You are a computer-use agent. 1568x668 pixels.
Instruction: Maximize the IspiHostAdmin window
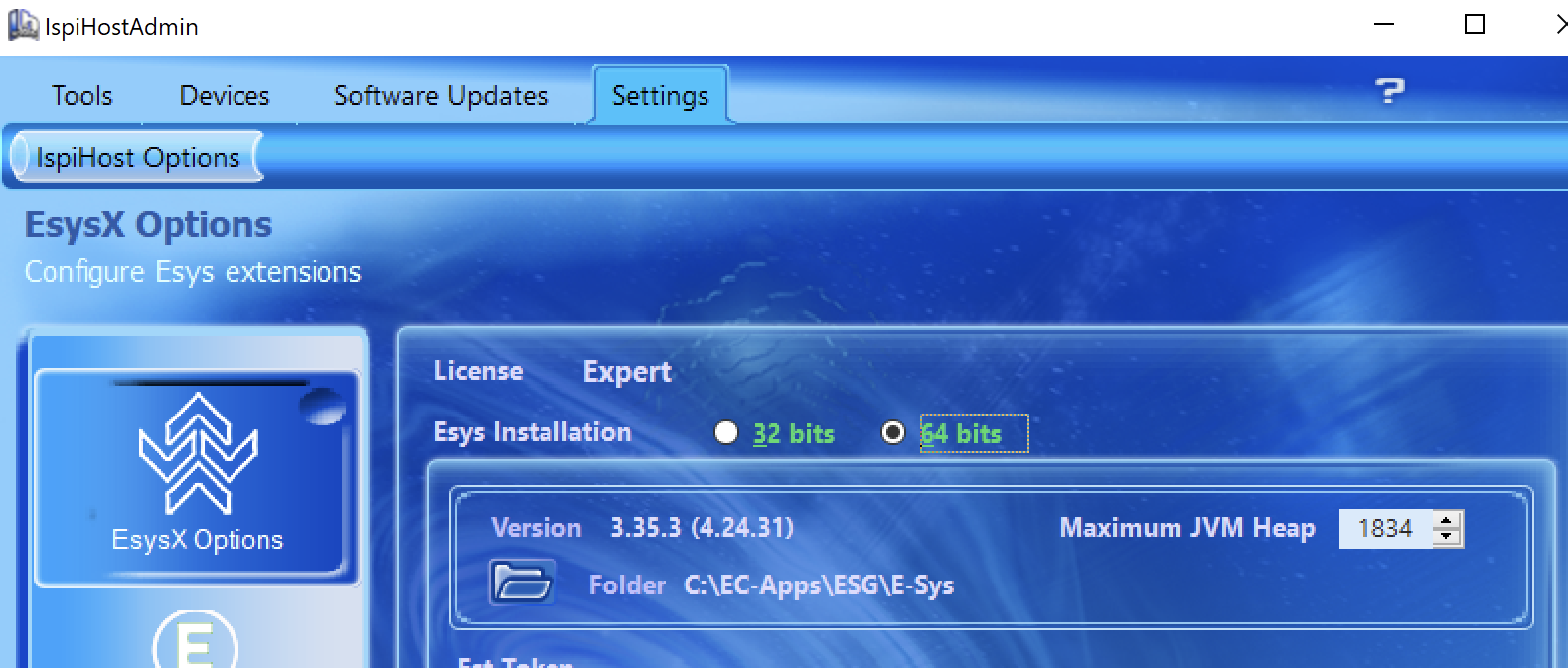1475,25
